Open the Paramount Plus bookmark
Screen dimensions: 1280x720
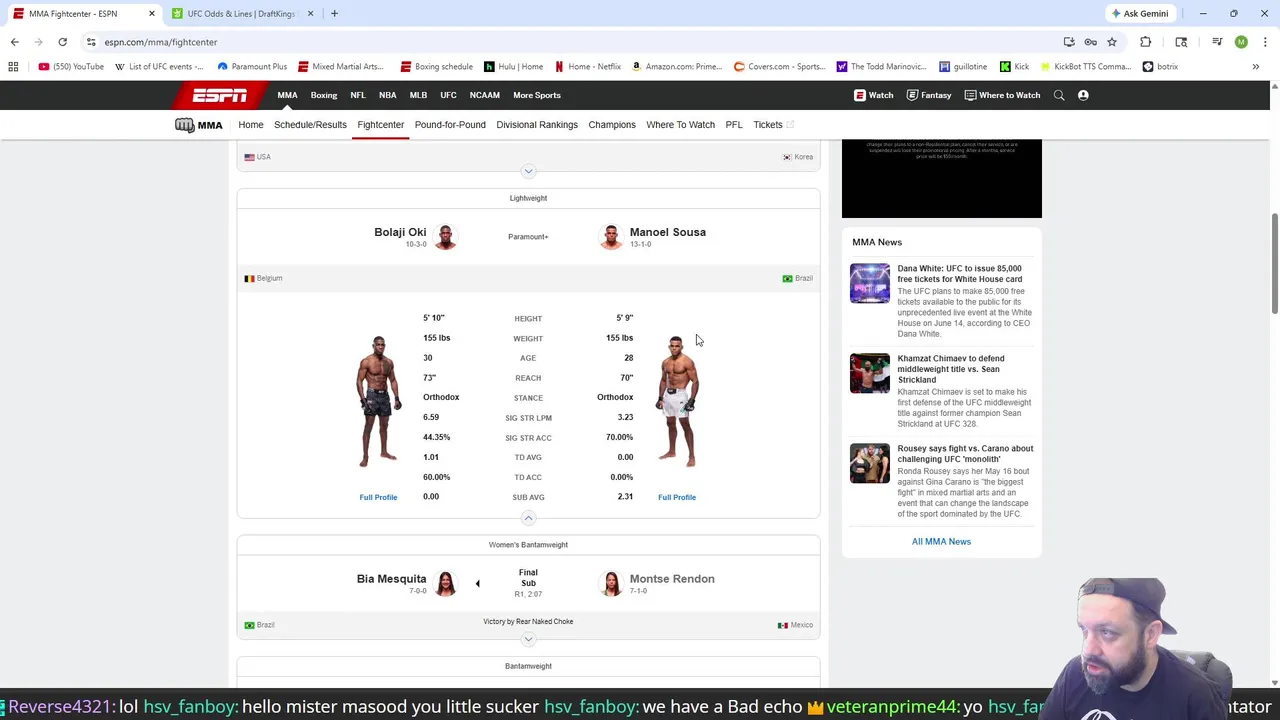click(252, 66)
